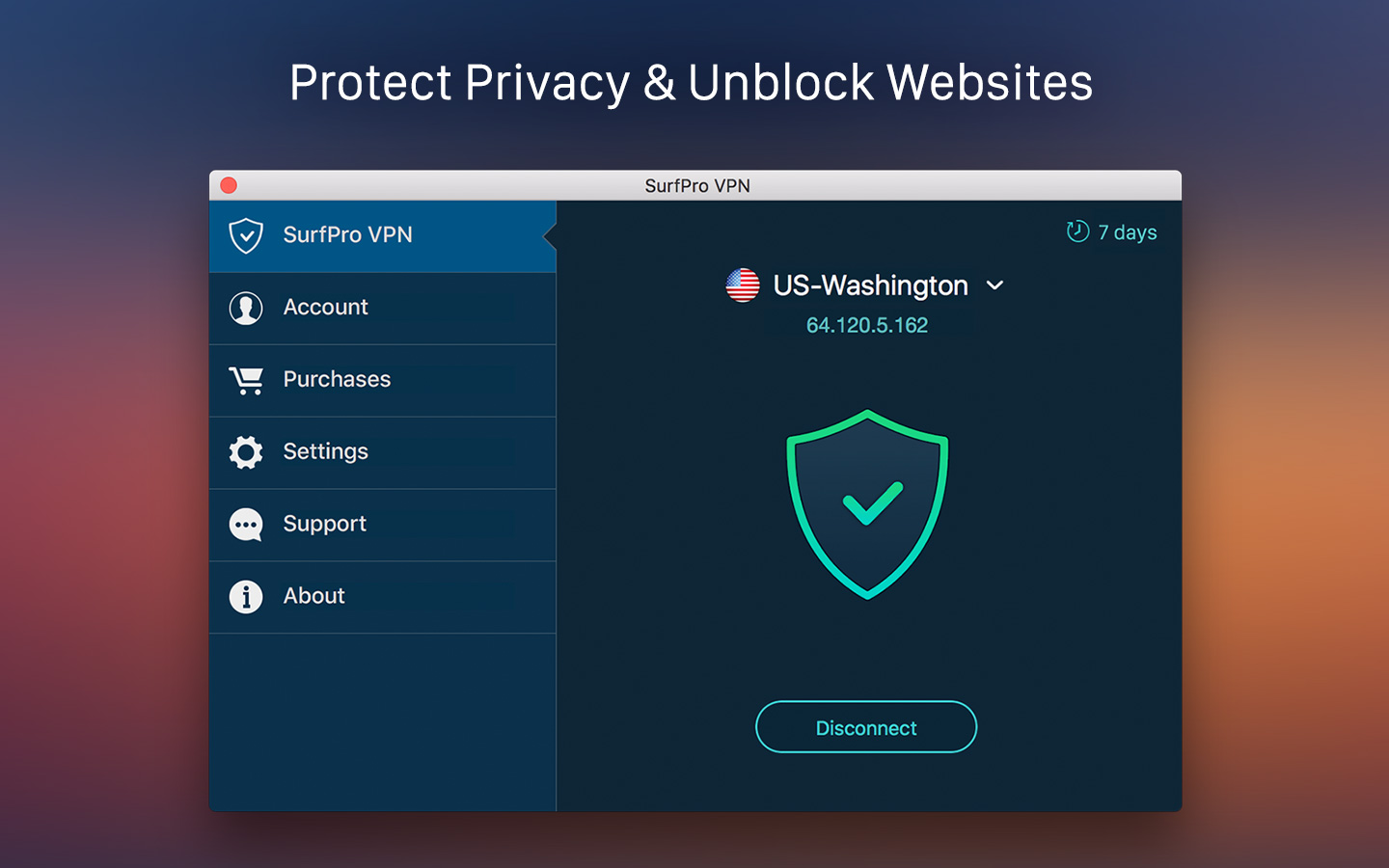Click the clock icon next to 7 days

tap(1077, 231)
